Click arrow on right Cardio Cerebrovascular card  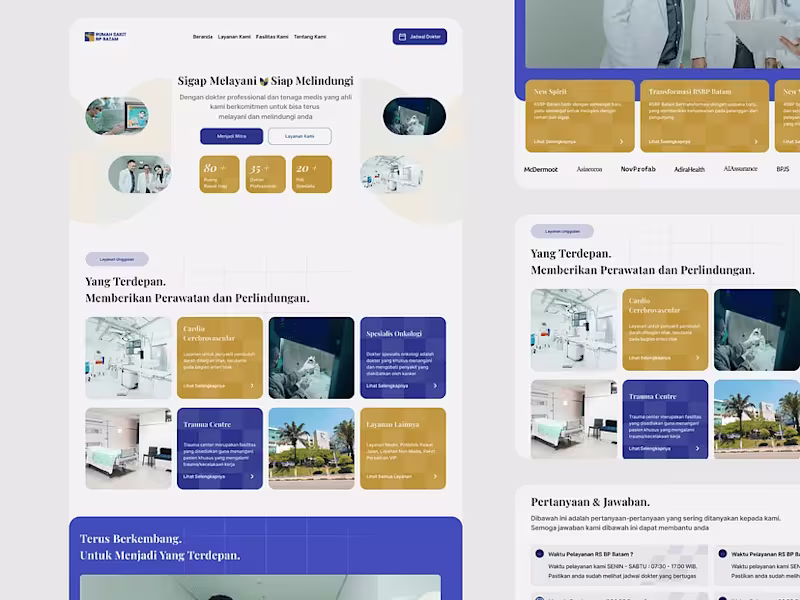pyautogui.click(x=697, y=358)
